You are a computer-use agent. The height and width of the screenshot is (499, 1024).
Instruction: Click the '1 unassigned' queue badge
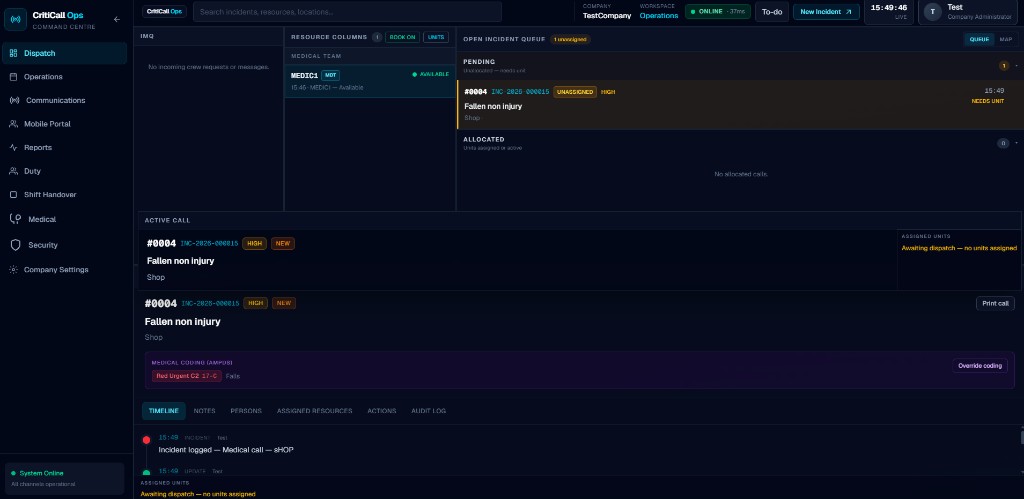coord(570,39)
